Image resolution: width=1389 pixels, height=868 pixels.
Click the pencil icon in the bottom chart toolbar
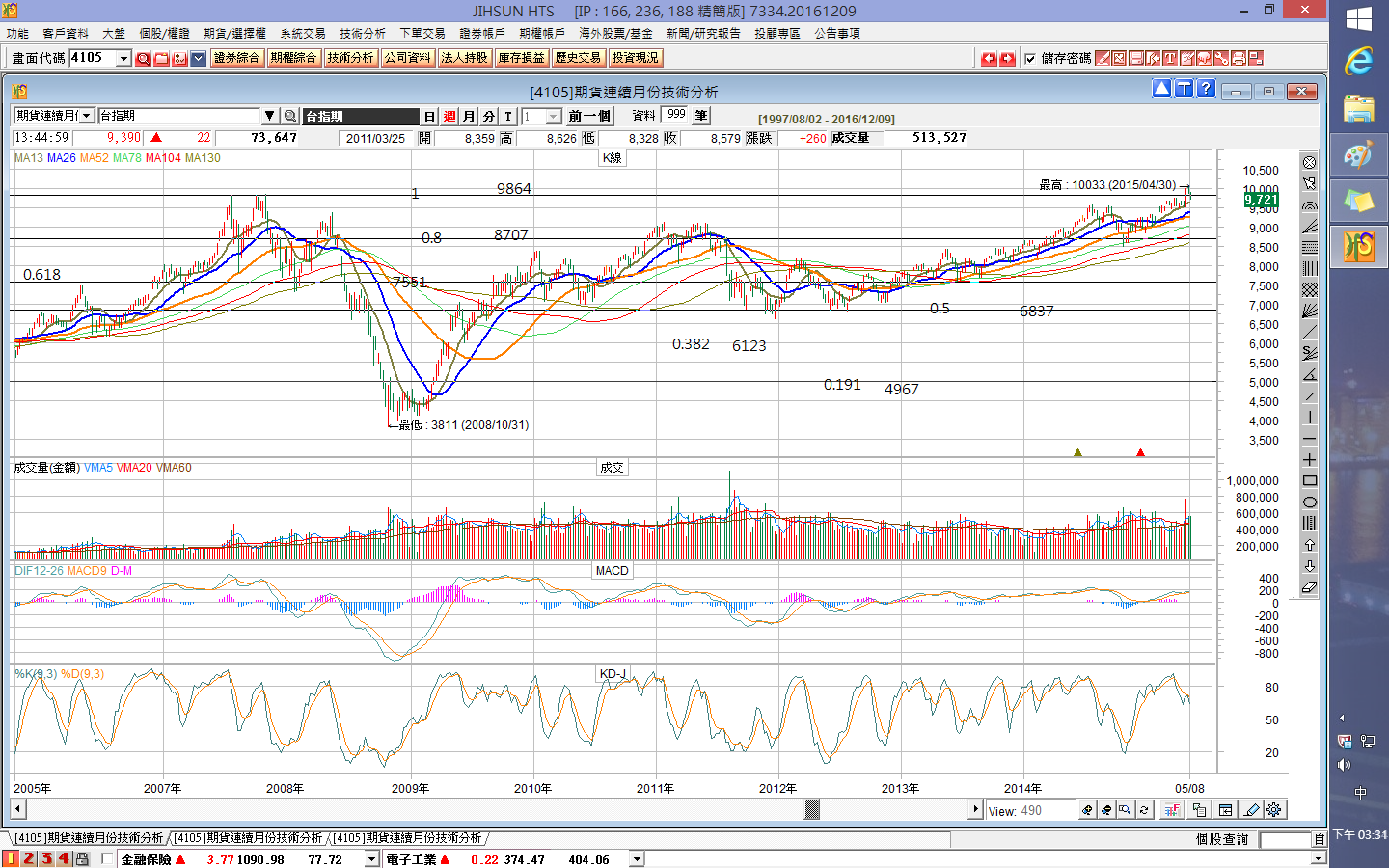coord(1250,809)
